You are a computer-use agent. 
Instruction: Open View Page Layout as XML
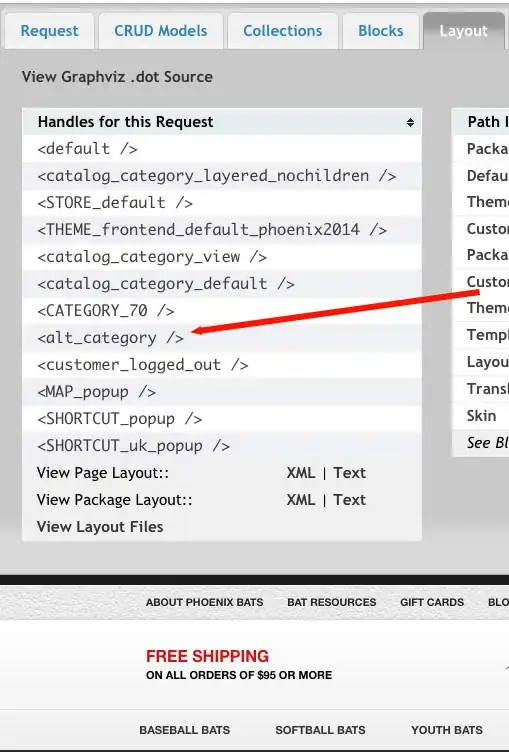tap(301, 473)
